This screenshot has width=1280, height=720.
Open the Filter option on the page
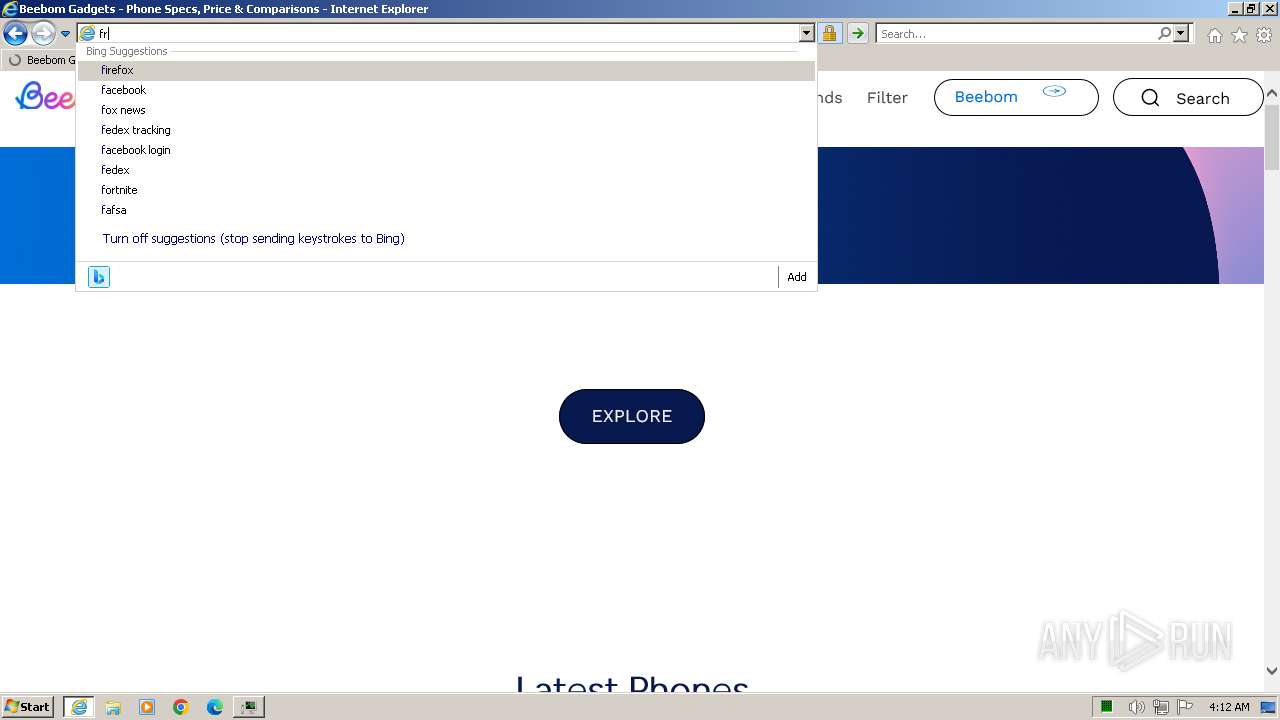click(887, 98)
